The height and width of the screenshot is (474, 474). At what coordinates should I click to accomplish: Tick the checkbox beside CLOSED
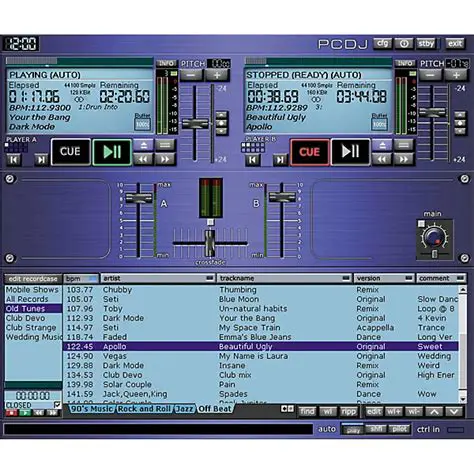[57, 405]
